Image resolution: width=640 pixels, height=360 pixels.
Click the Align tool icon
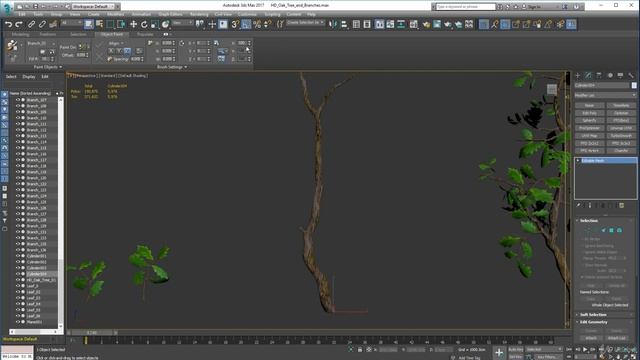tap(344, 24)
